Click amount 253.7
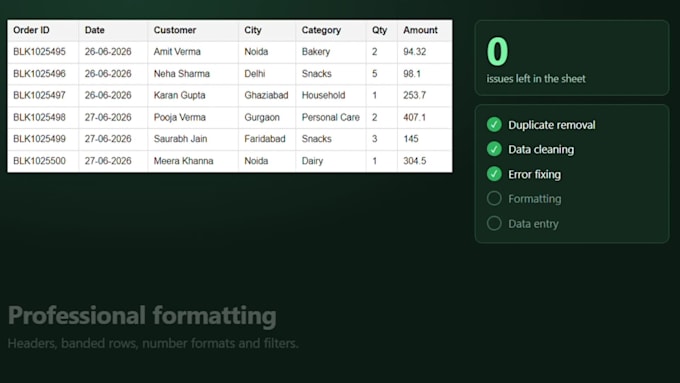This screenshot has height=383, width=680. coord(415,95)
